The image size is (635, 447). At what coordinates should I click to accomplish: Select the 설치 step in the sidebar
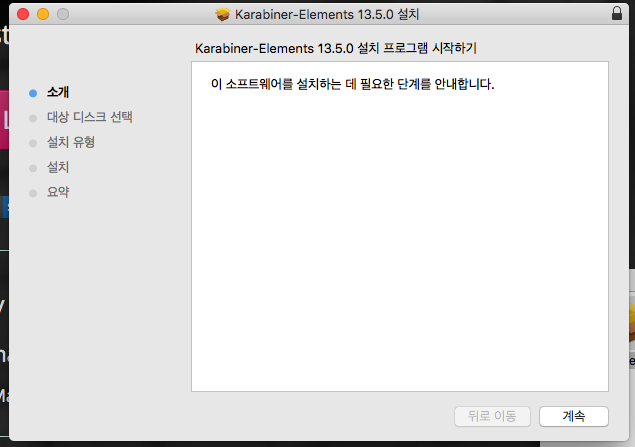[58, 168]
